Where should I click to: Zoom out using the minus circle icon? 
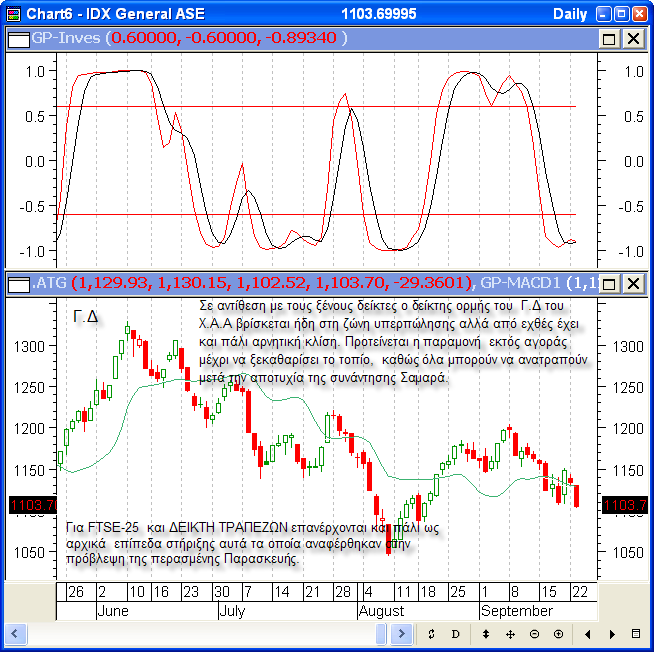click(534, 634)
